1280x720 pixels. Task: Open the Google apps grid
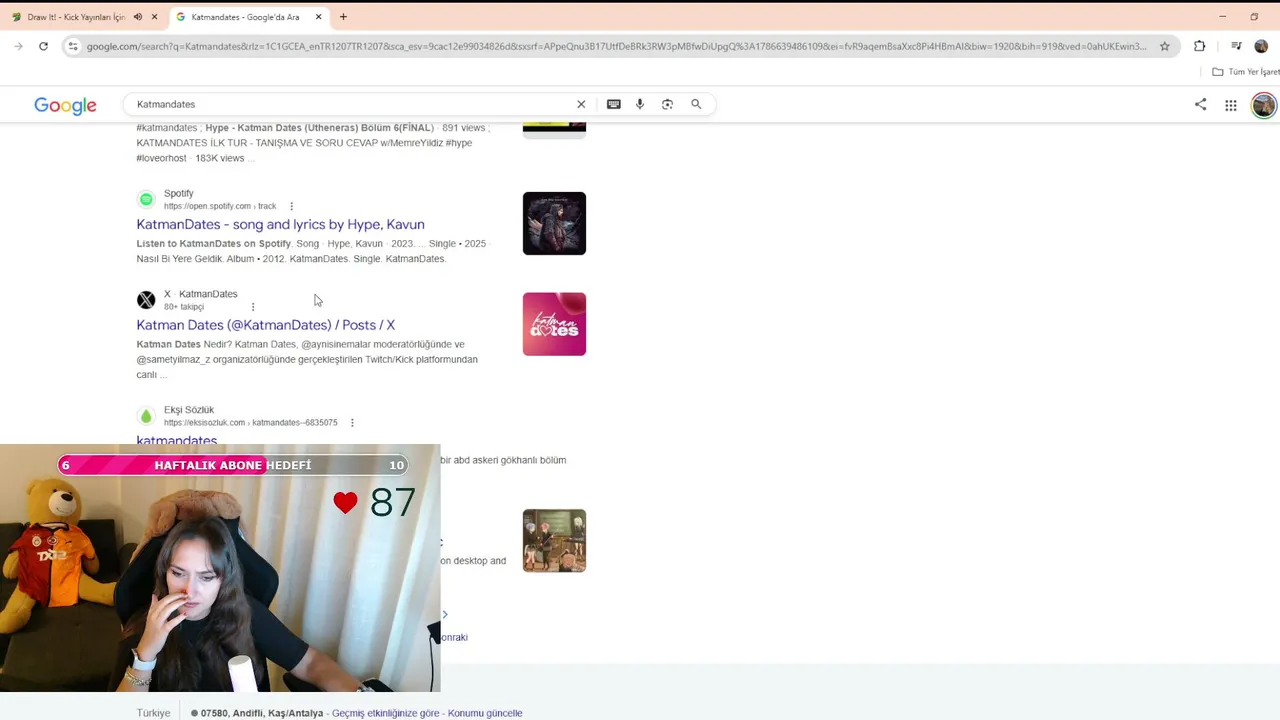coord(1231,105)
